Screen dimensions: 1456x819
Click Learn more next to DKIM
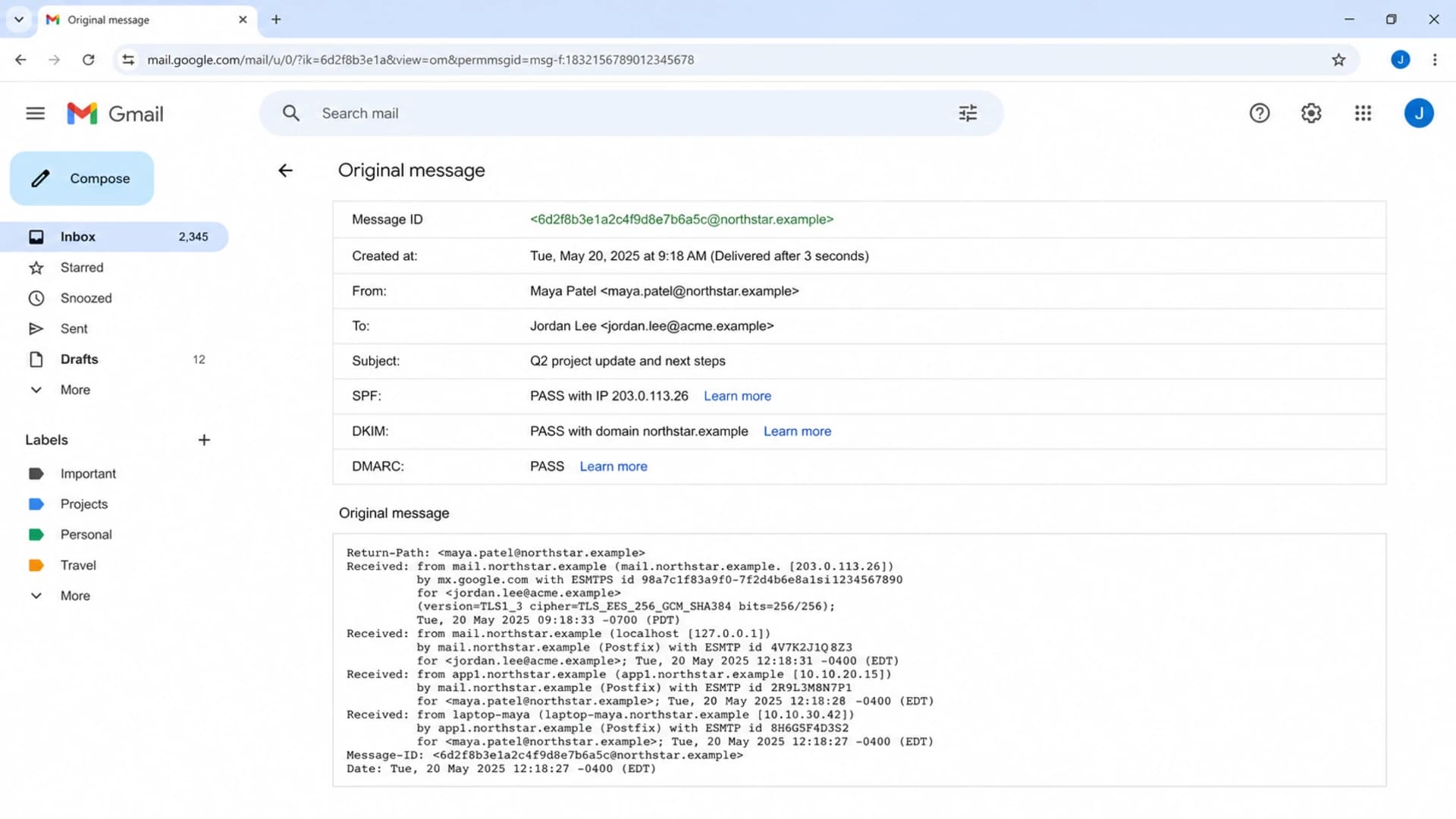tap(797, 431)
